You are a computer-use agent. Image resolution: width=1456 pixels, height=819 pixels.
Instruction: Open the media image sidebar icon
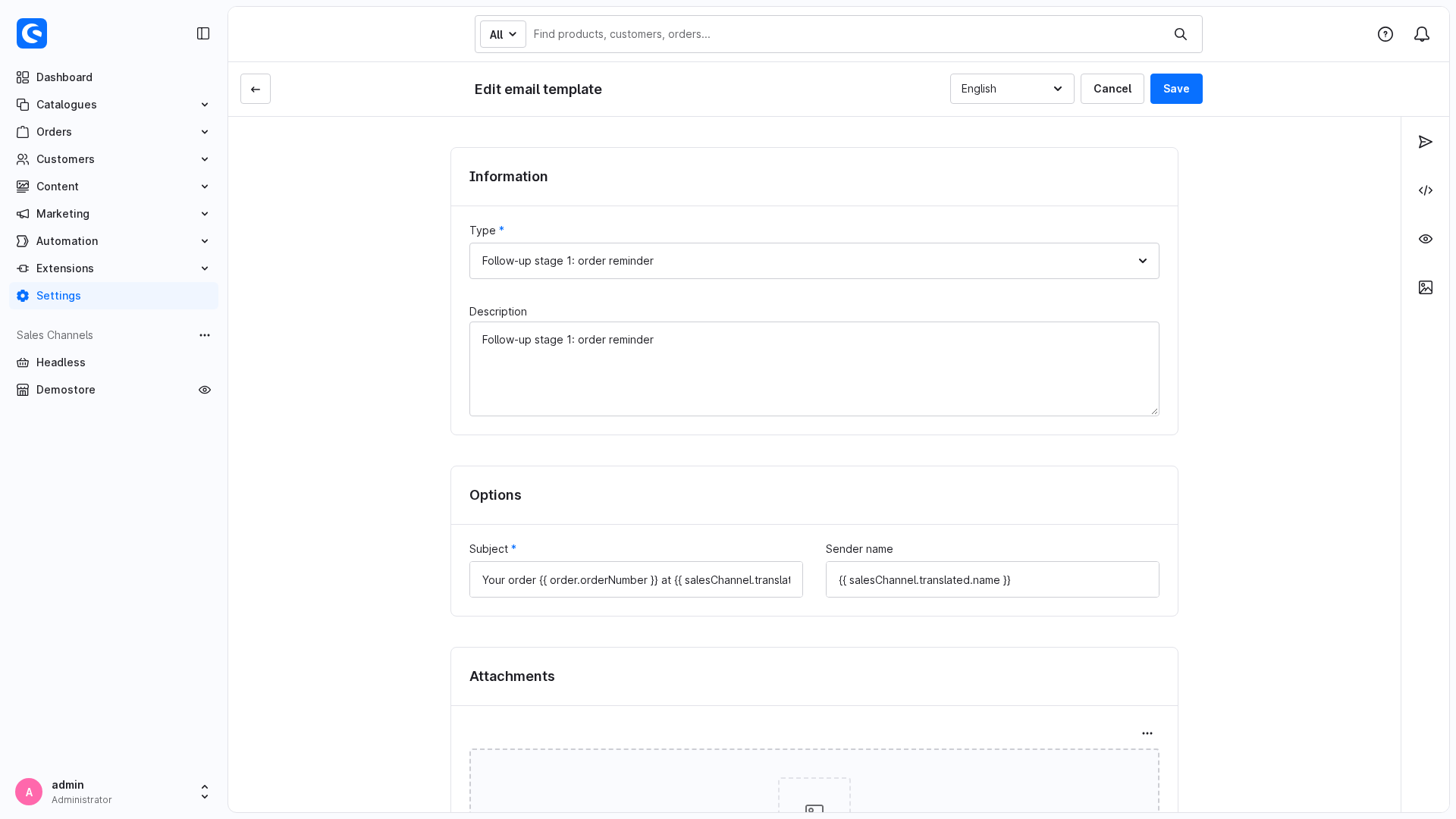1426,287
